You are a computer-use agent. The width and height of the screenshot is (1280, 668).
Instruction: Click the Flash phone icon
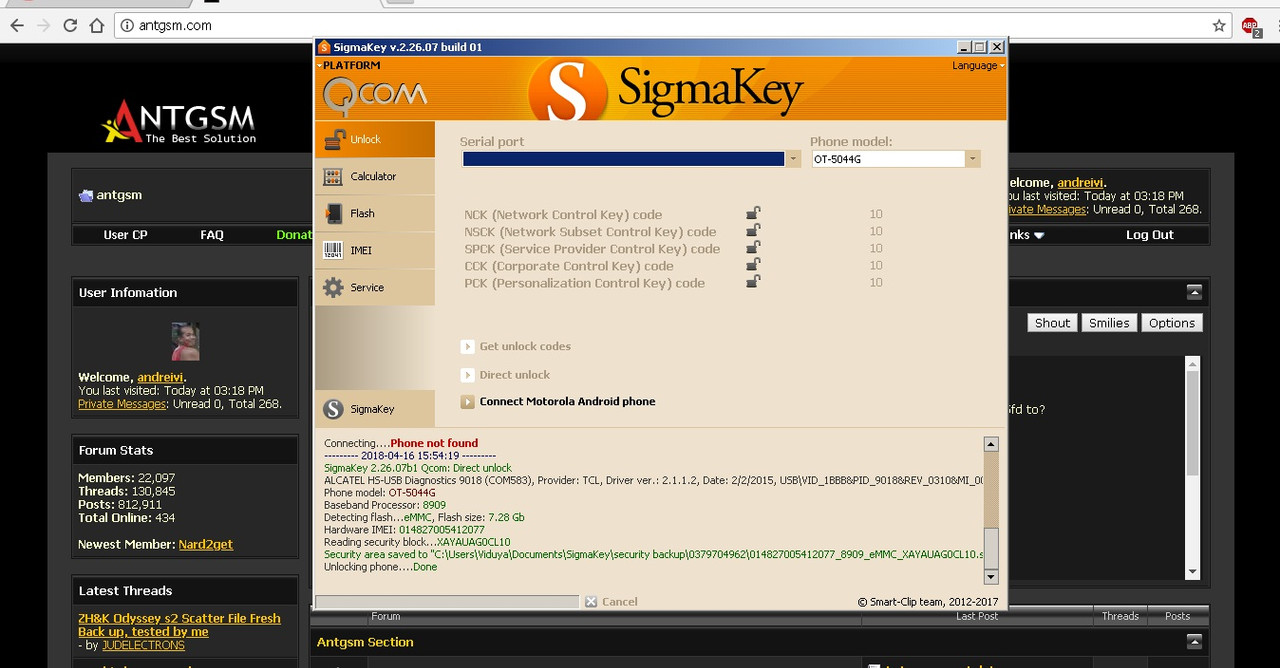333,213
